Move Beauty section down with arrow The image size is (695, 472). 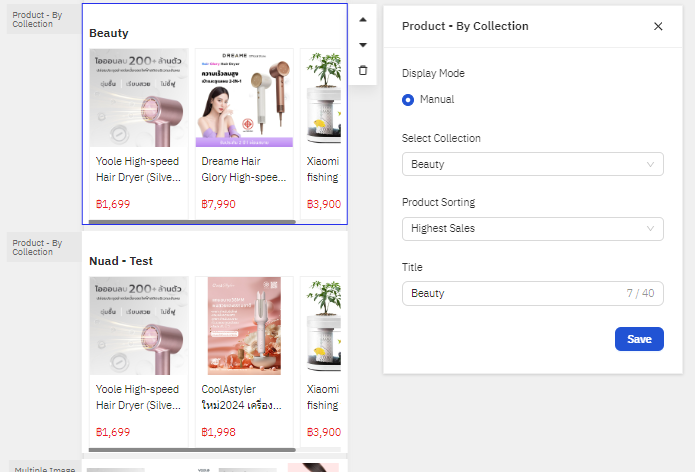click(363, 45)
